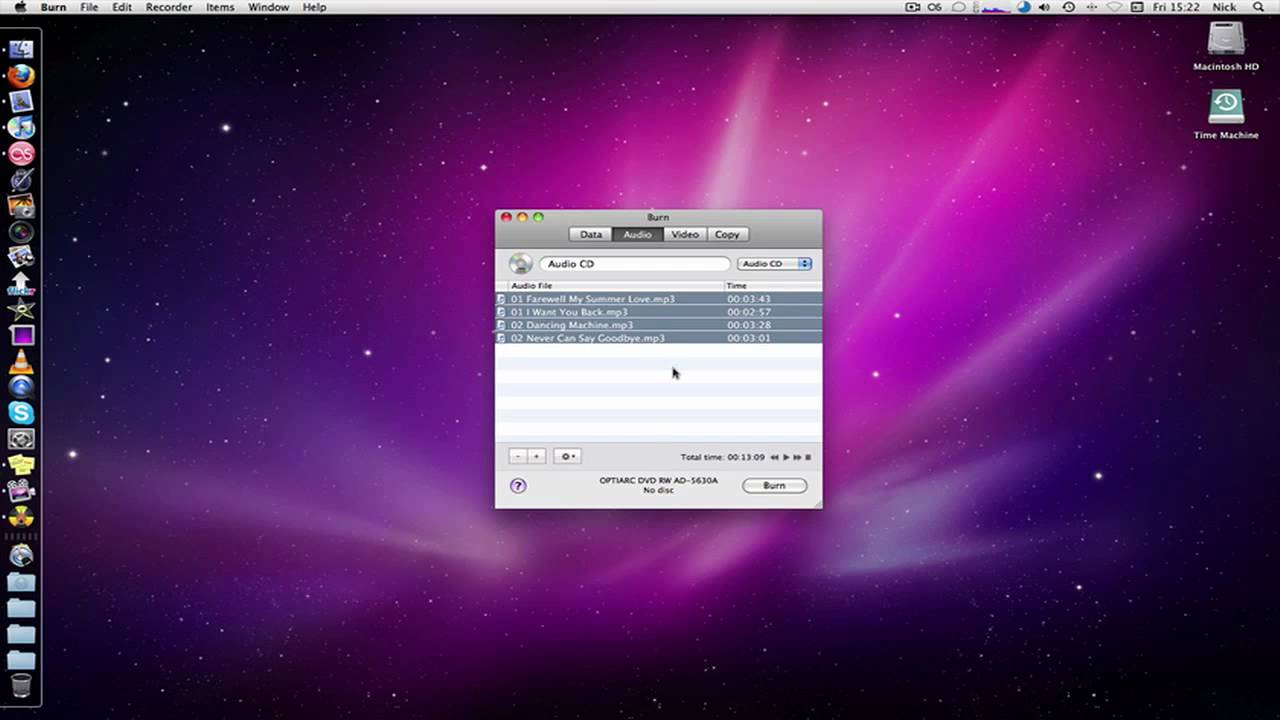Launch Firefox from the Dock

[21, 75]
